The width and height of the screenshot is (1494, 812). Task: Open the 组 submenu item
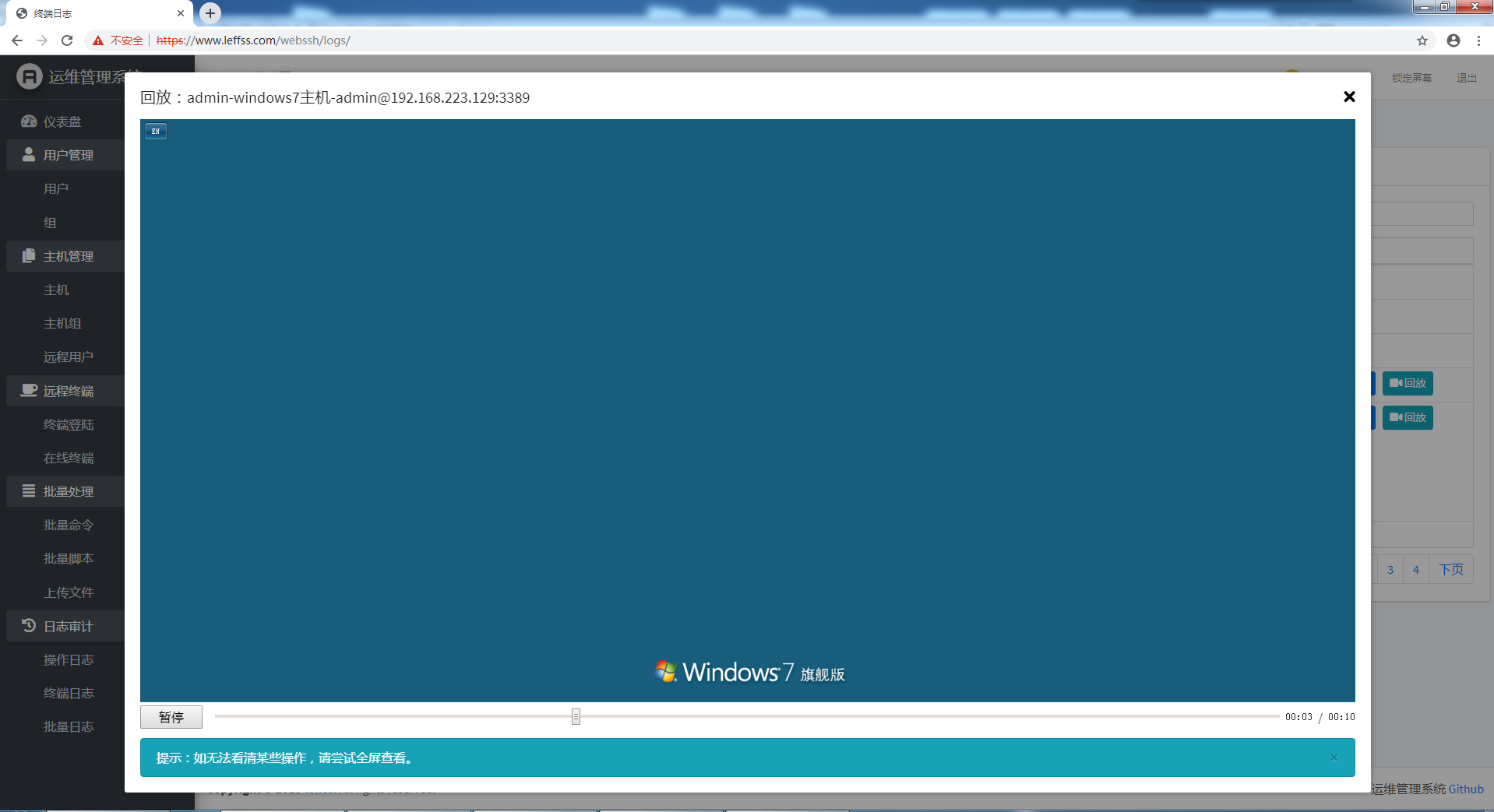tap(50, 223)
